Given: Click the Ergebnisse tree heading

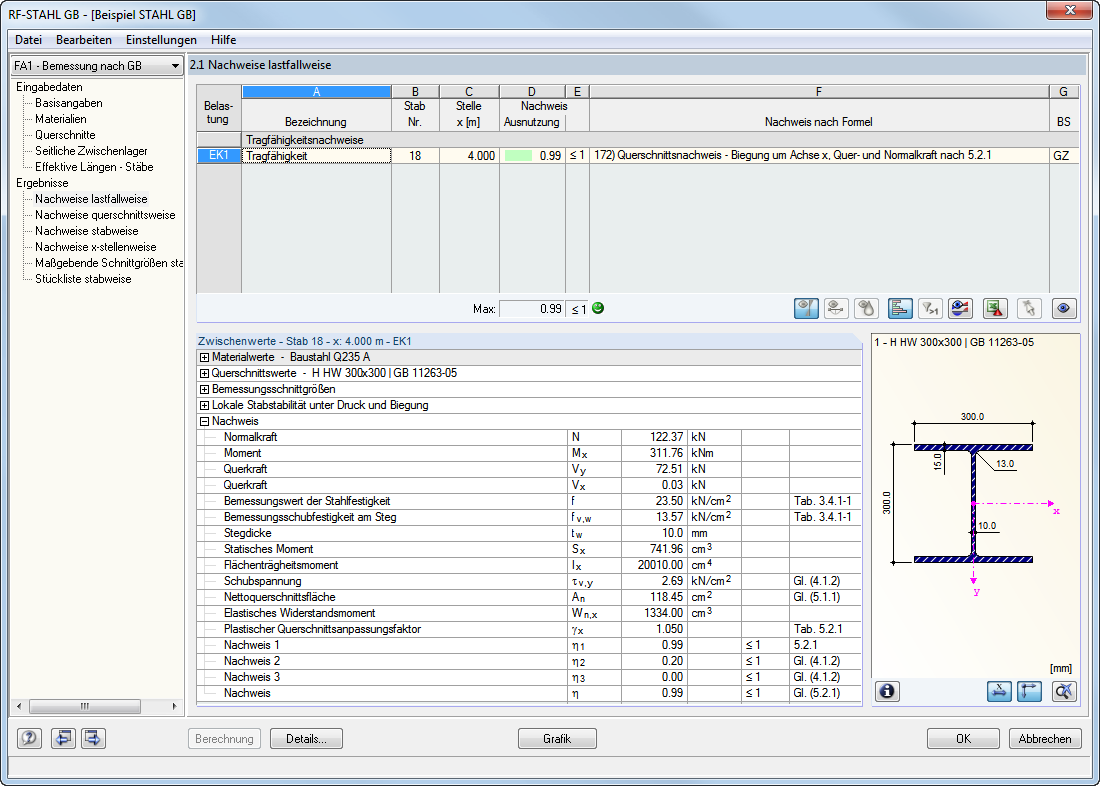Looking at the screenshot, I should pyautogui.click(x=42, y=183).
